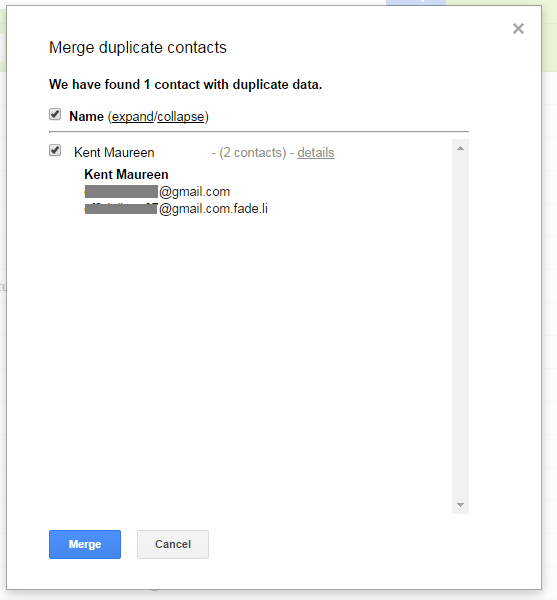
Task: Click the collapse link
Action: [x=181, y=116]
